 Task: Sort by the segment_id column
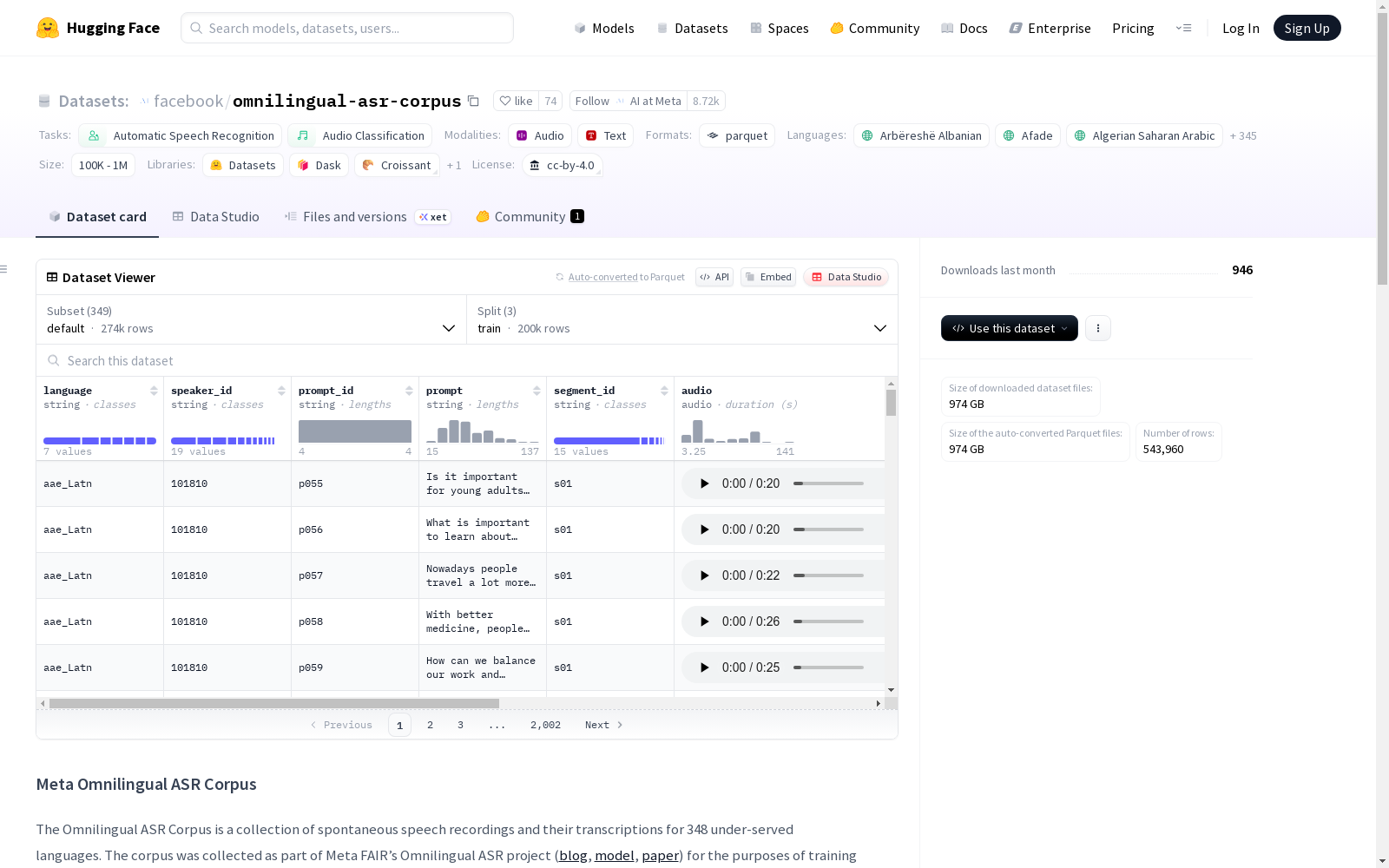click(x=664, y=391)
